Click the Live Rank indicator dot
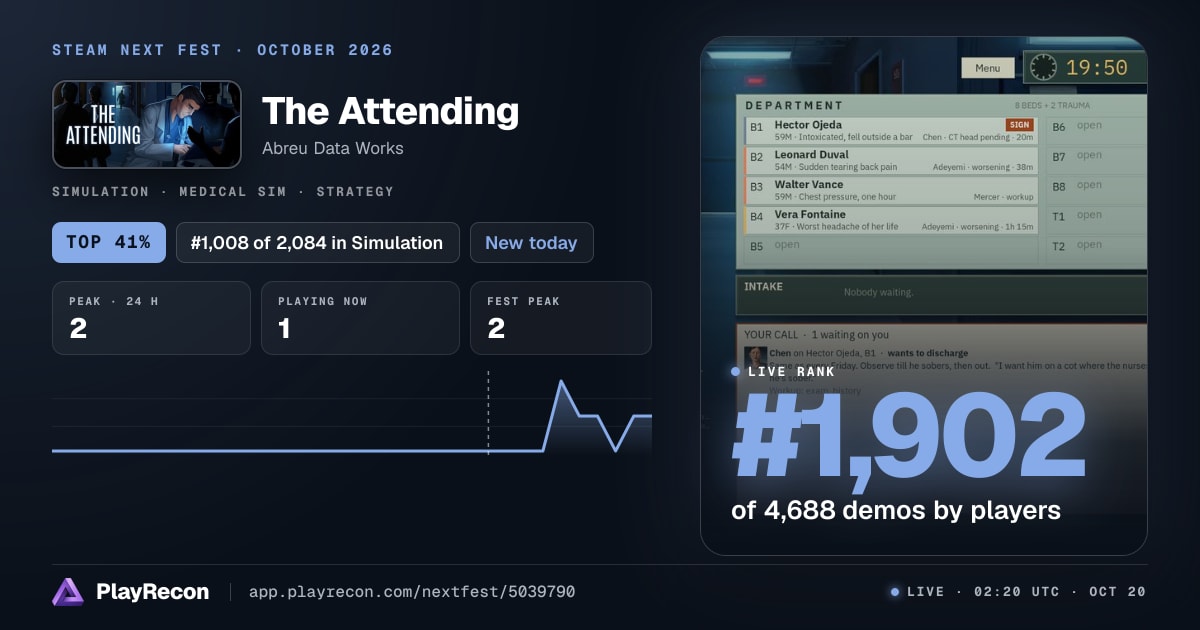The height and width of the screenshot is (630, 1200). click(x=736, y=371)
